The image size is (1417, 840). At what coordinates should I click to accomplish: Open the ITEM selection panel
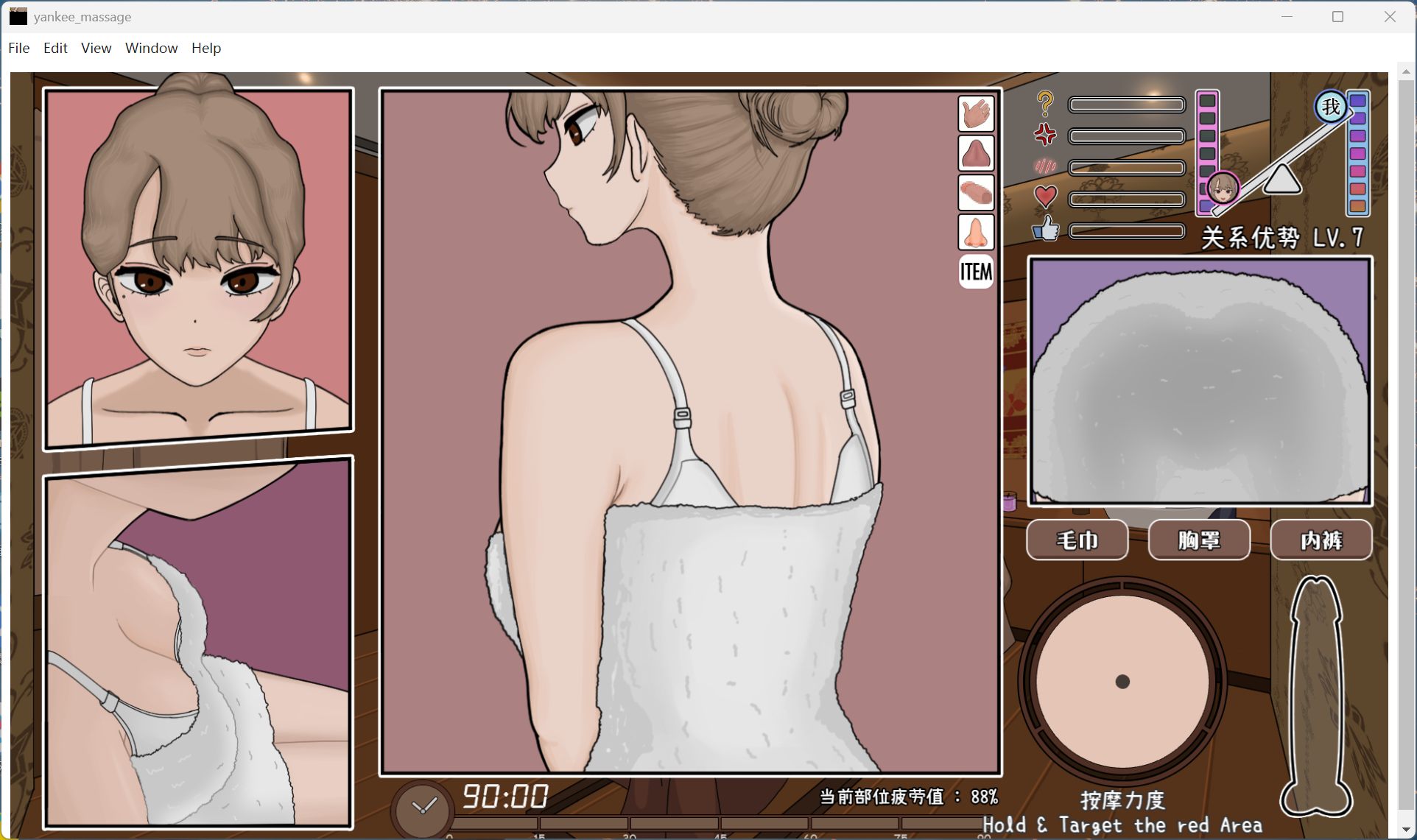[x=976, y=271]
